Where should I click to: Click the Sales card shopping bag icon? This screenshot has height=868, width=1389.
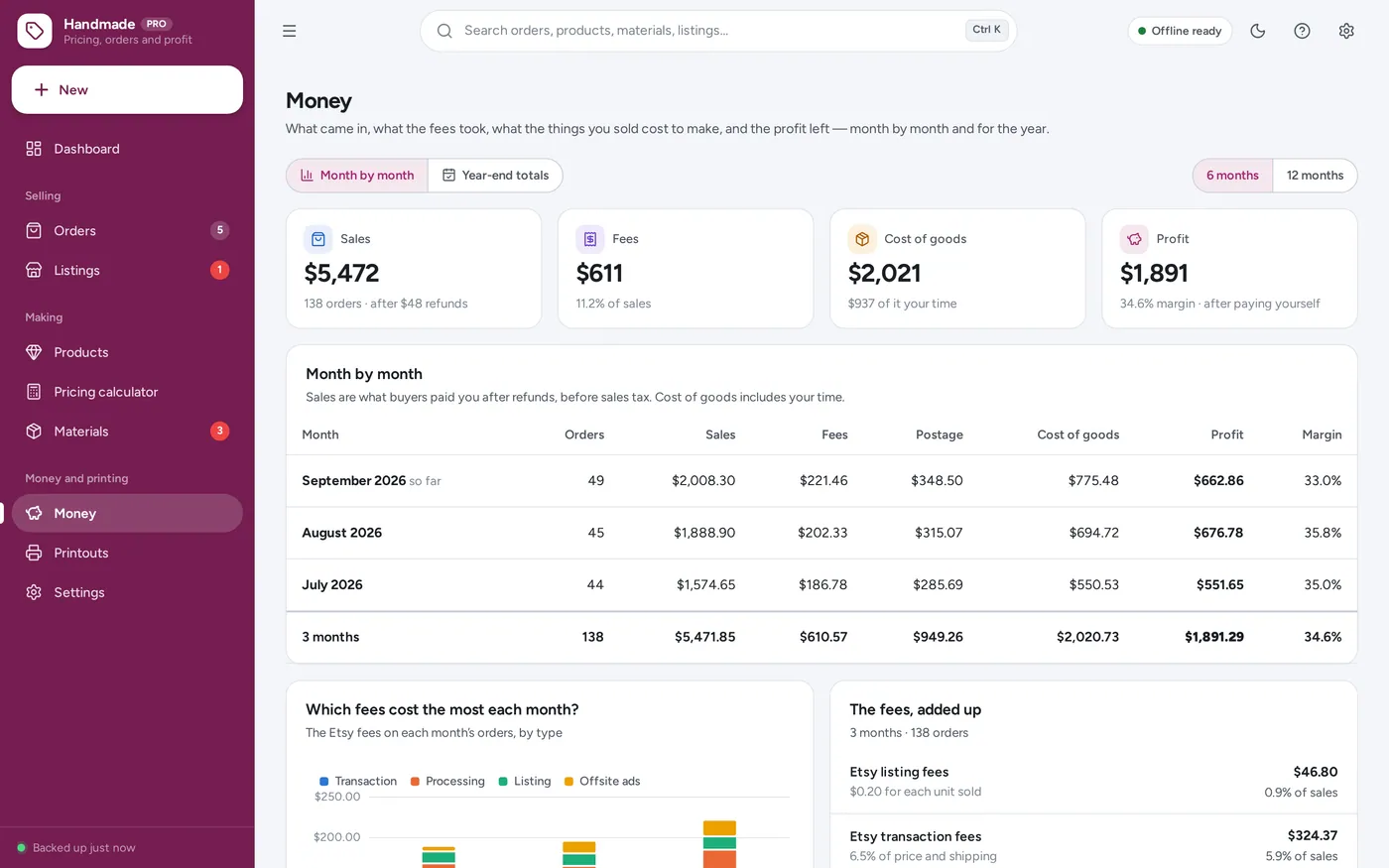(318, 239)
